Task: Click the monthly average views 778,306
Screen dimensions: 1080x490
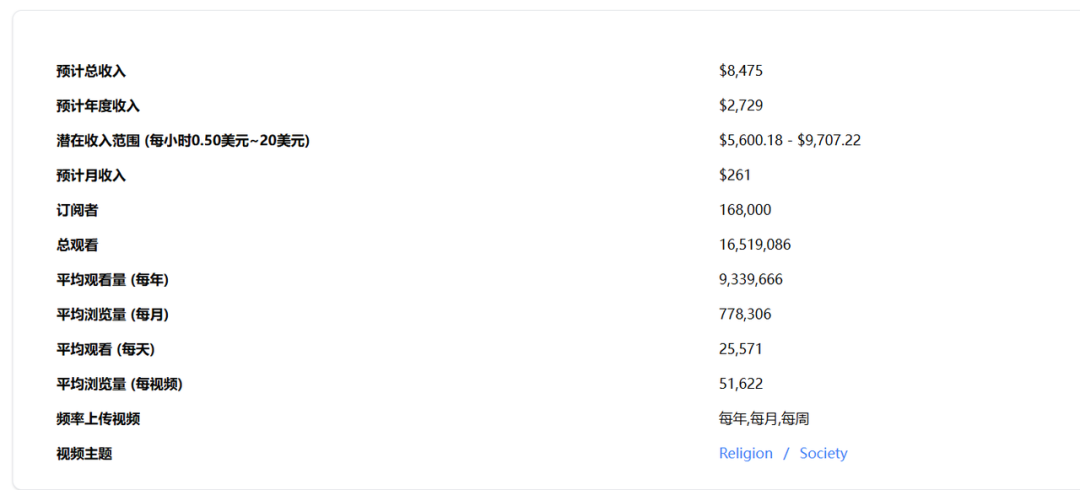Action: pos(745,315)
